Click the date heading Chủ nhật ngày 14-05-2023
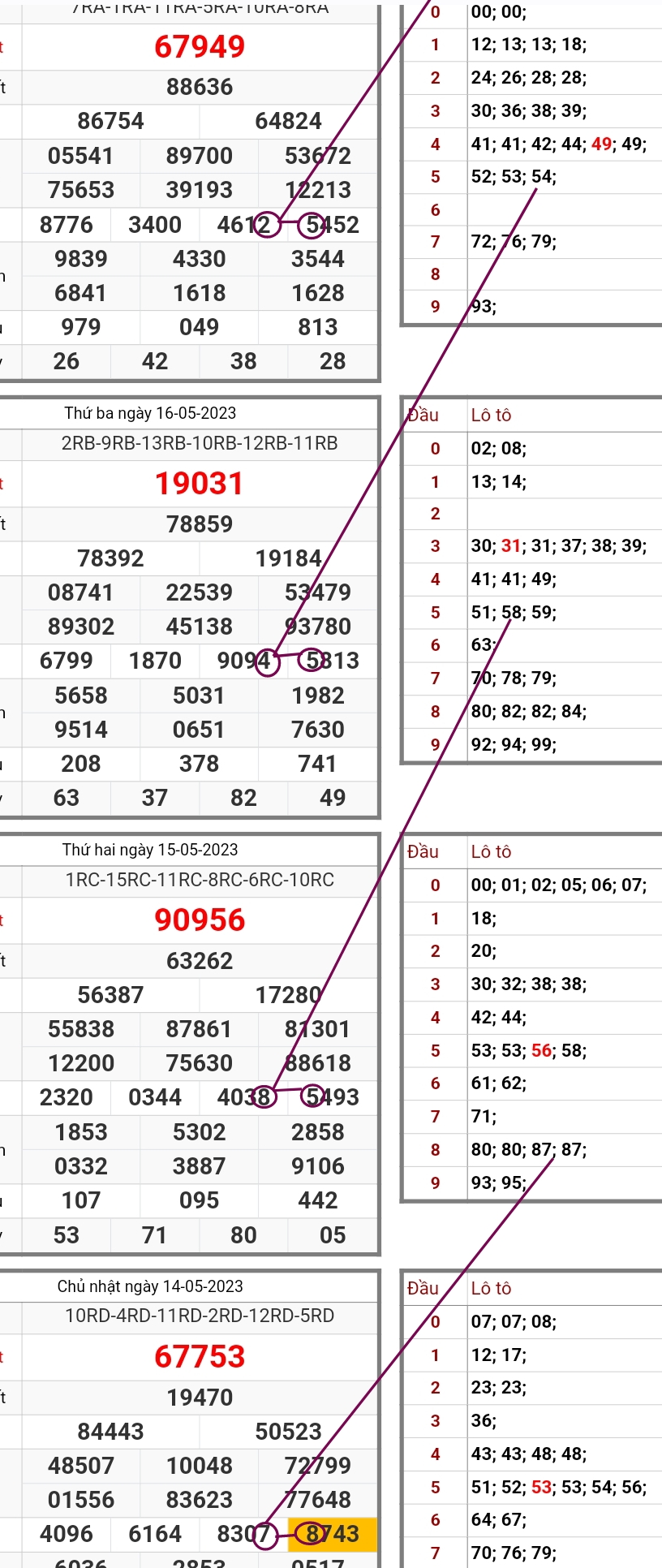Image resolution: width=662 pixels, height=1568 pixels. pyautogui.click(x=150, y=1286)
